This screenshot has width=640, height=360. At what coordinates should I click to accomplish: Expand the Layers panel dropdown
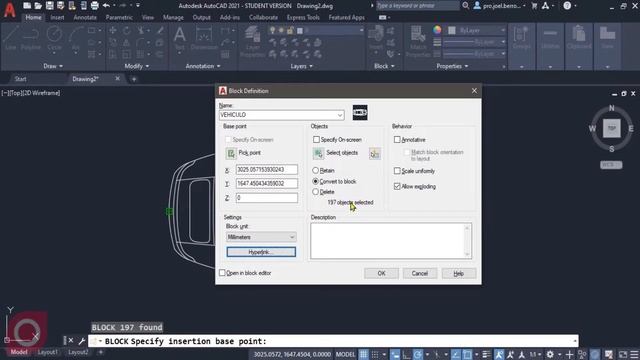point(301,66)
